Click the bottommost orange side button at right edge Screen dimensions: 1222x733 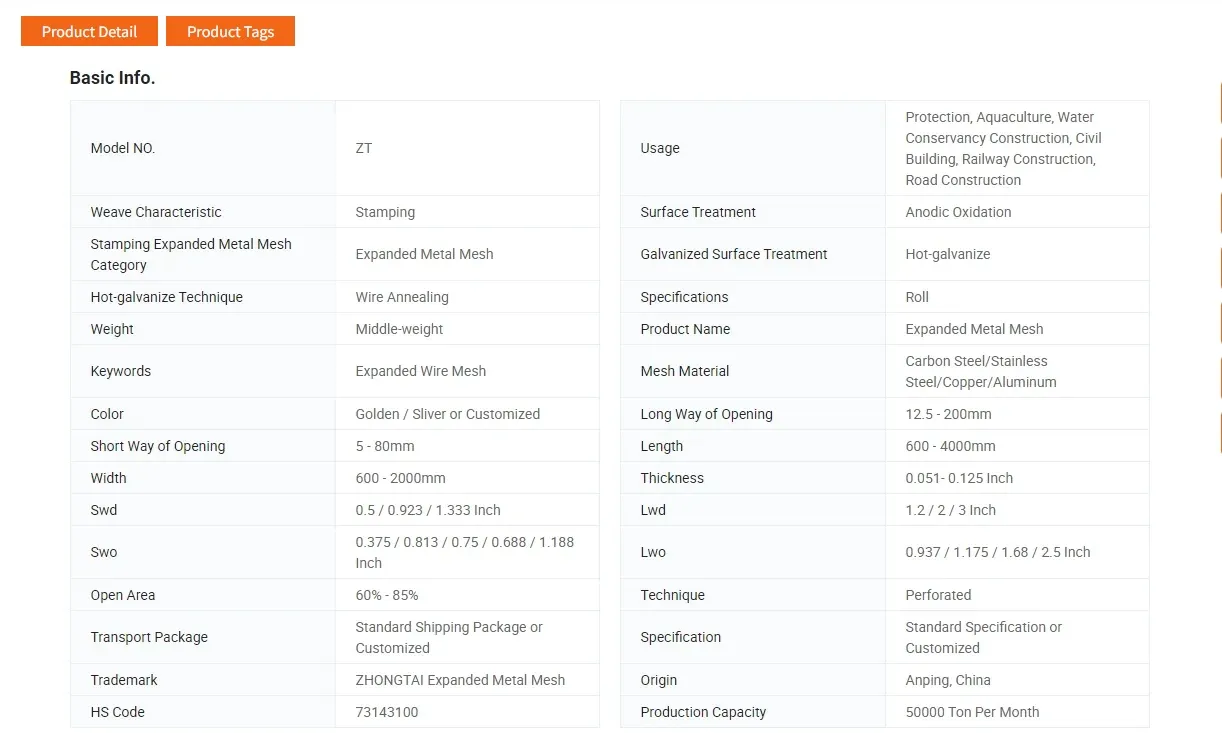[1219, 433]
